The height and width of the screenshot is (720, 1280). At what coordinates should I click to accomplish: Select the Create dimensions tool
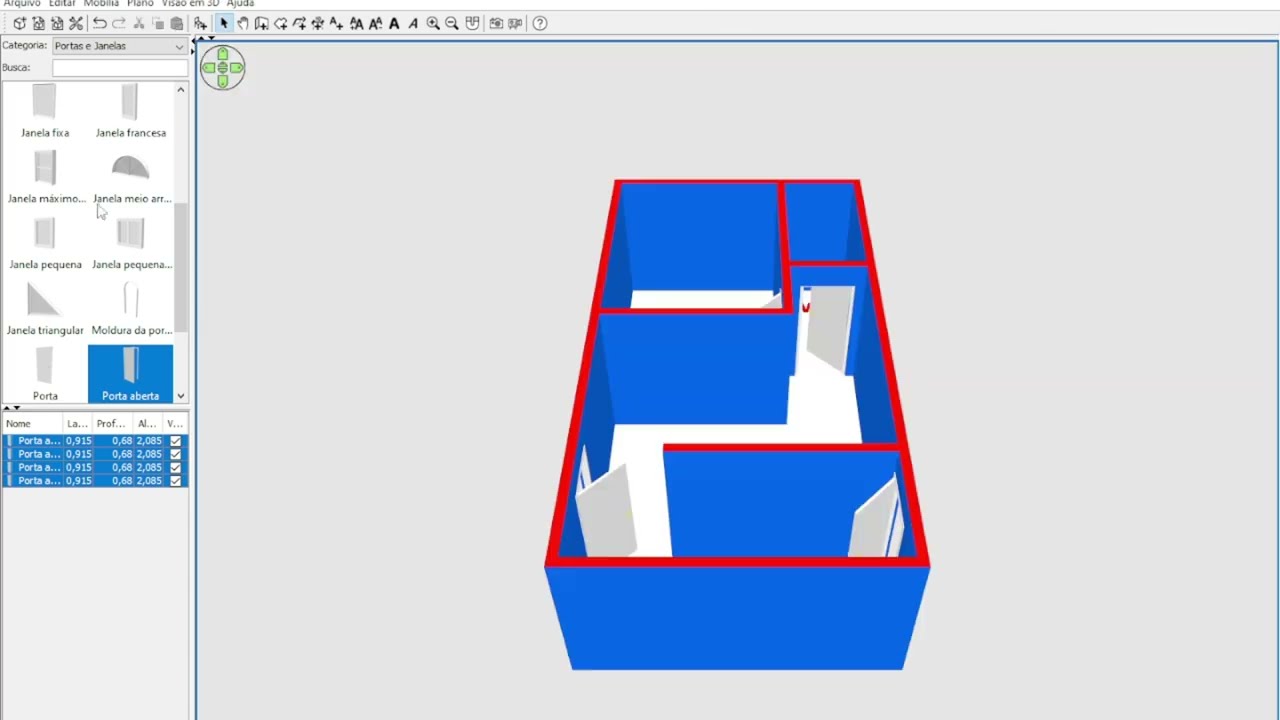pyautogui.click(x=318, y=23)
